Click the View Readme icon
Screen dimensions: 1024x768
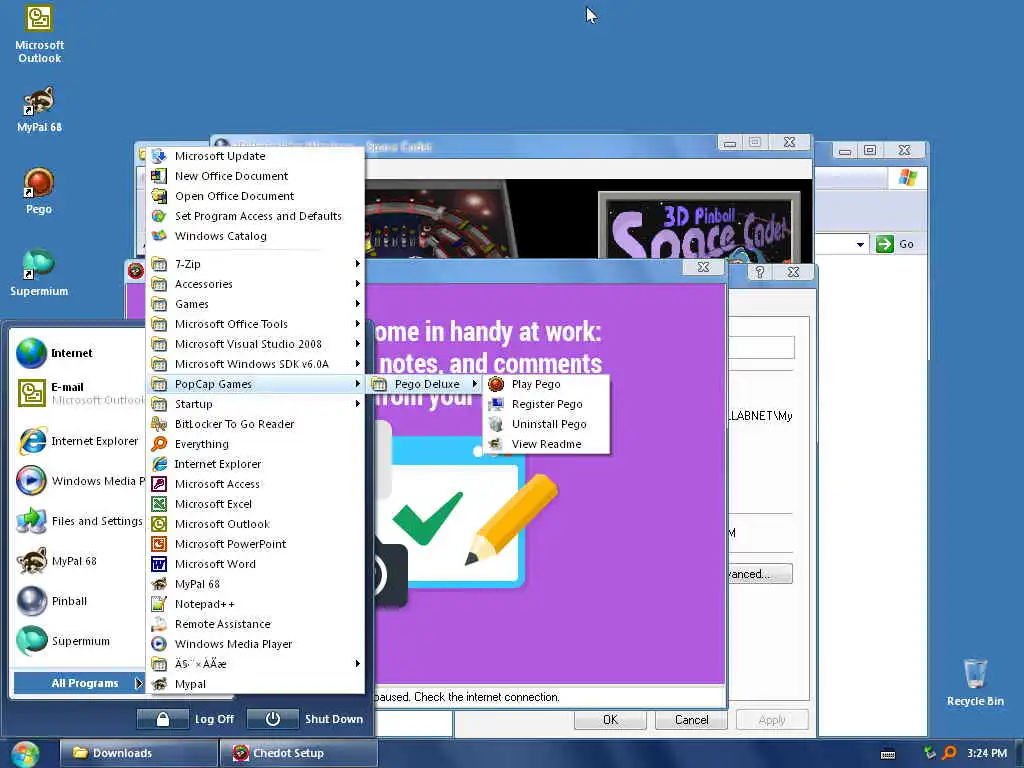click(x=496, y=444)
